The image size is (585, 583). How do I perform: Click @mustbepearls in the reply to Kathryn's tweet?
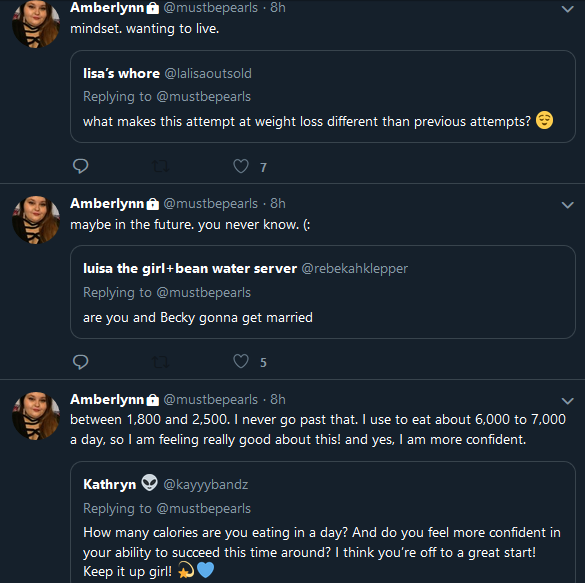[204, 508]
